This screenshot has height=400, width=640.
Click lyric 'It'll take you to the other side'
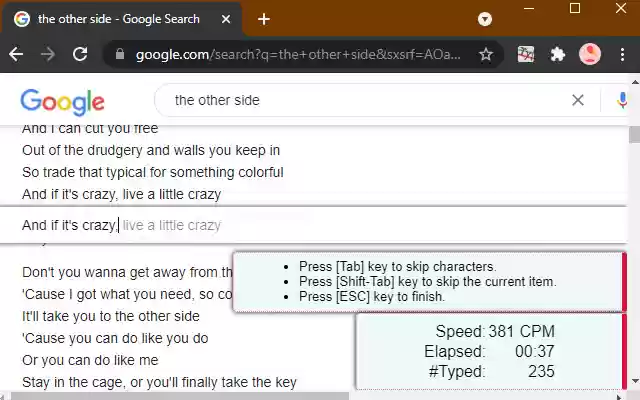tap(111, 316)
